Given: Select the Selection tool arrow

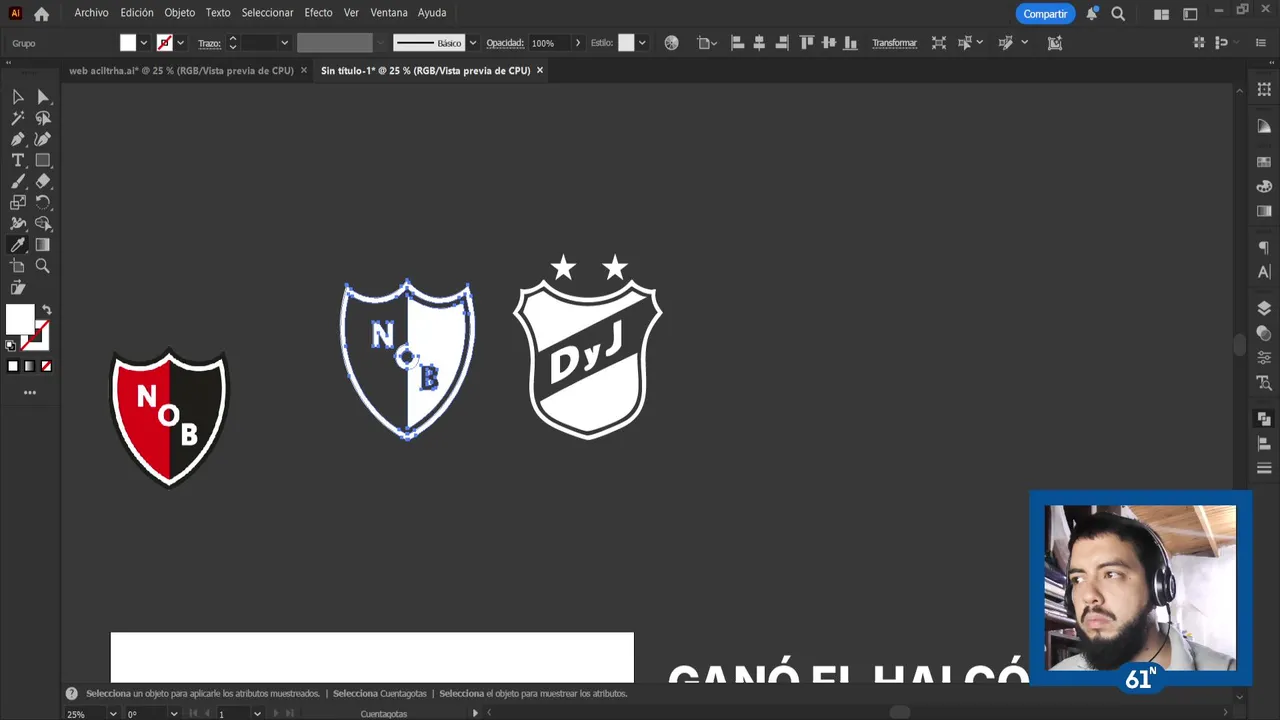Looking at the screenshot, I should tap(18, 97).
